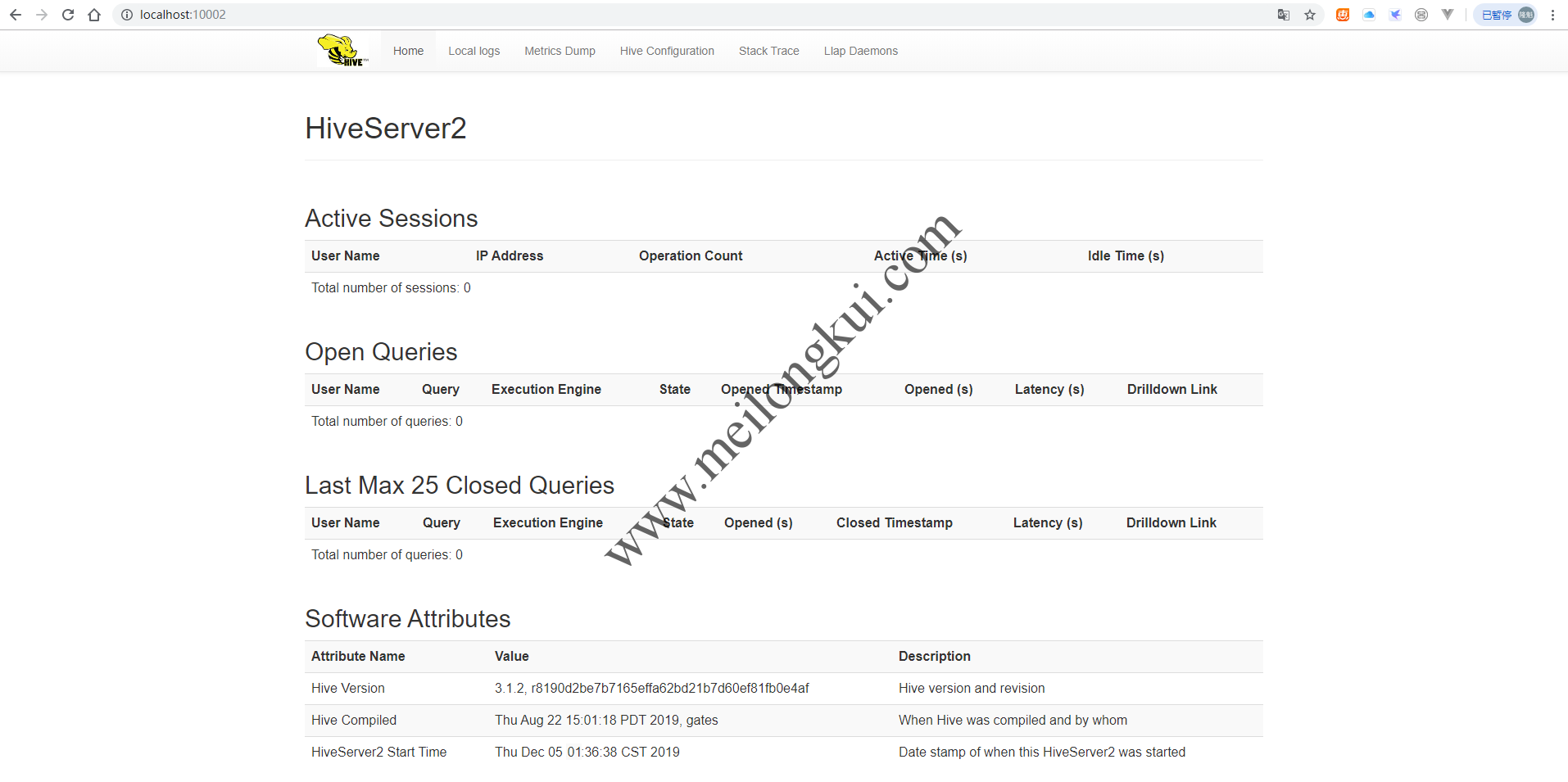Click Opened Timestamp column header

pos(782,389)
